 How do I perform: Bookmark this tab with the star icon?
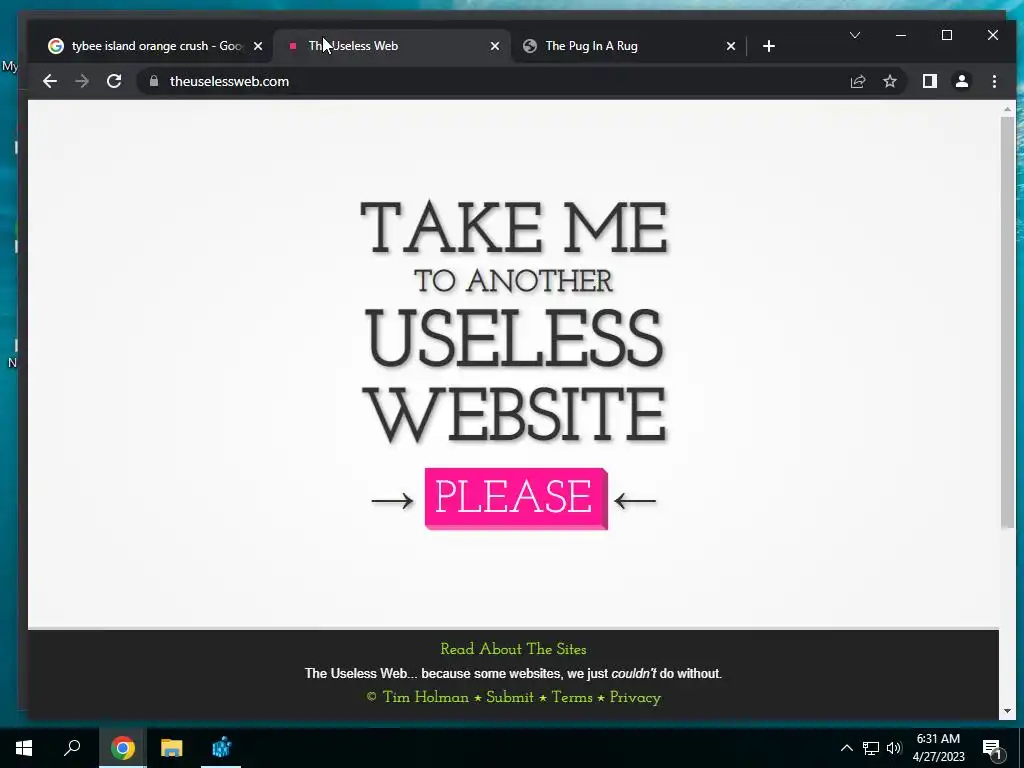pos(890,81)
